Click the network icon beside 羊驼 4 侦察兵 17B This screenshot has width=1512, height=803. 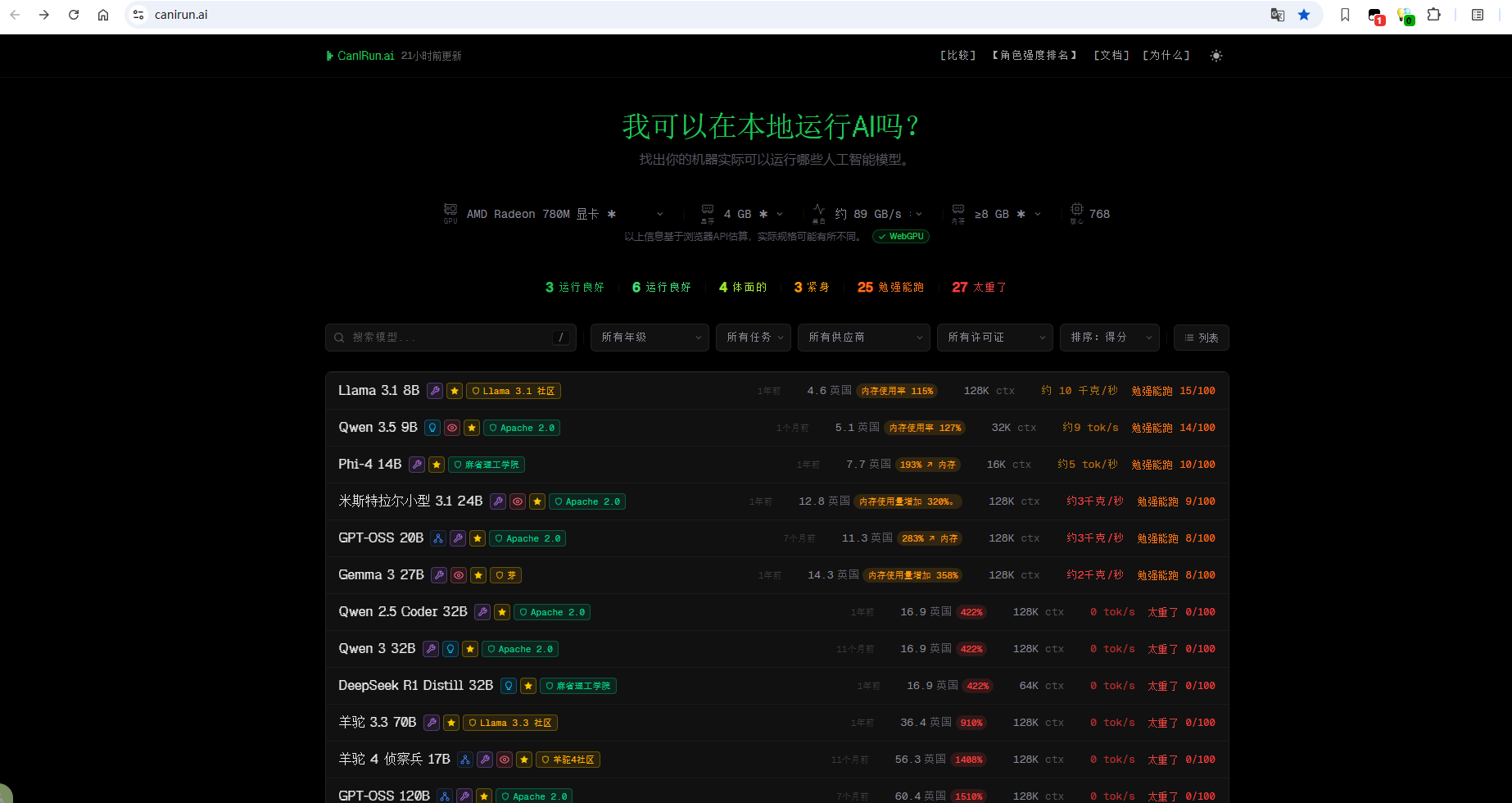[x=465, y=760]
